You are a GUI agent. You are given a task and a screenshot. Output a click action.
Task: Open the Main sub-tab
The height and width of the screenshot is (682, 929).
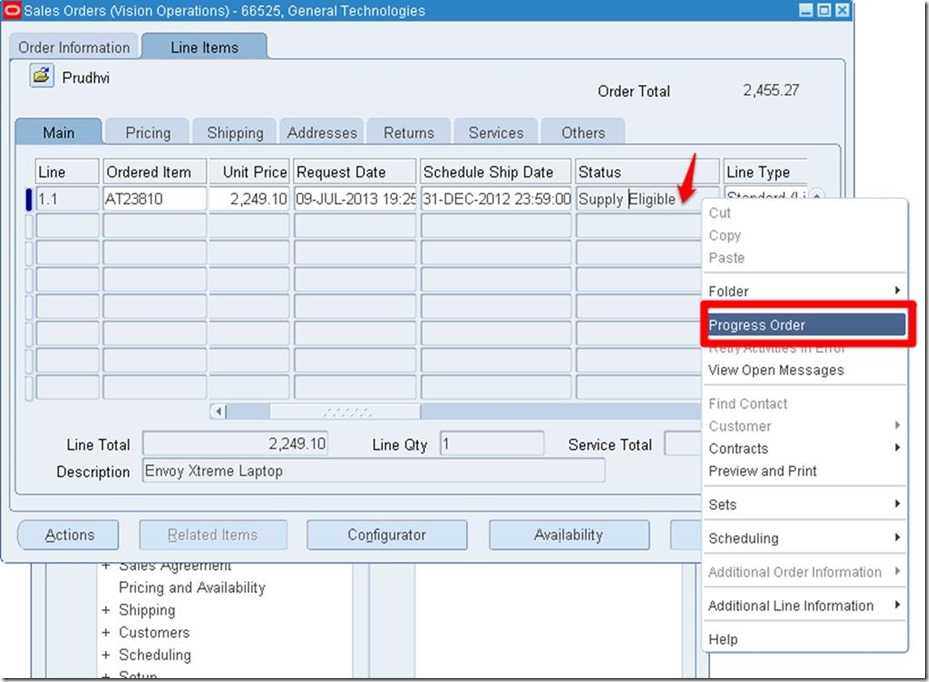[x=59, y=132]
